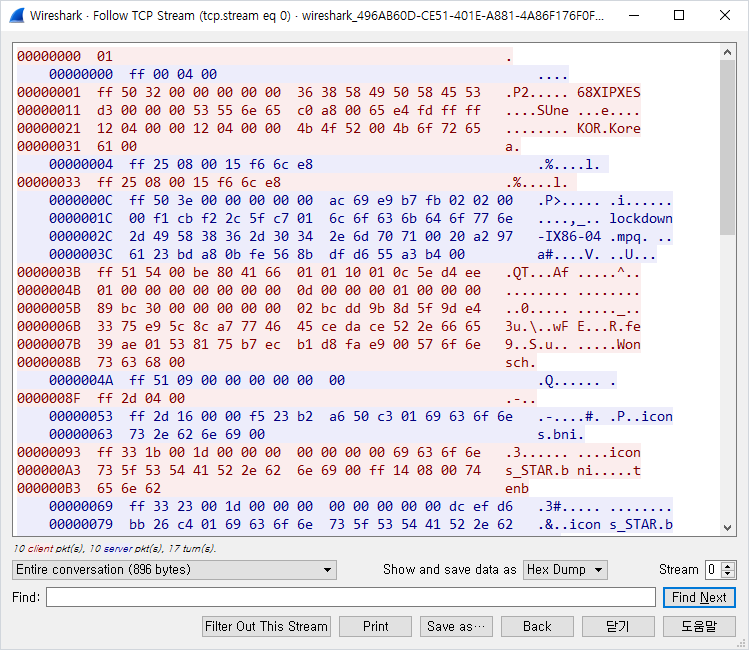Click the vertical scrollbar thumb
Image resolution: width=749 pixels, height=650 pixels.
[728, 147]
